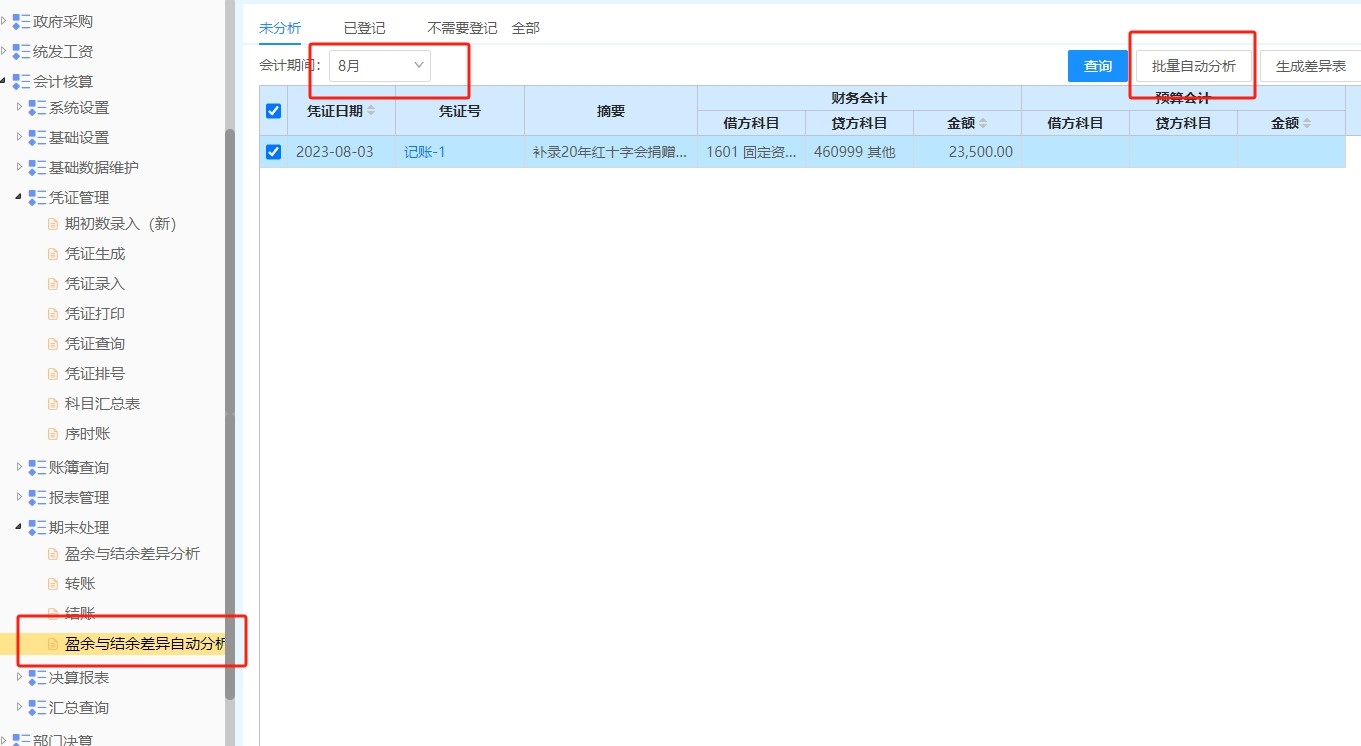Toggle the select-all checkbox in table header
The width and height of the screenshot is (1361, 746).
point(273,111)
